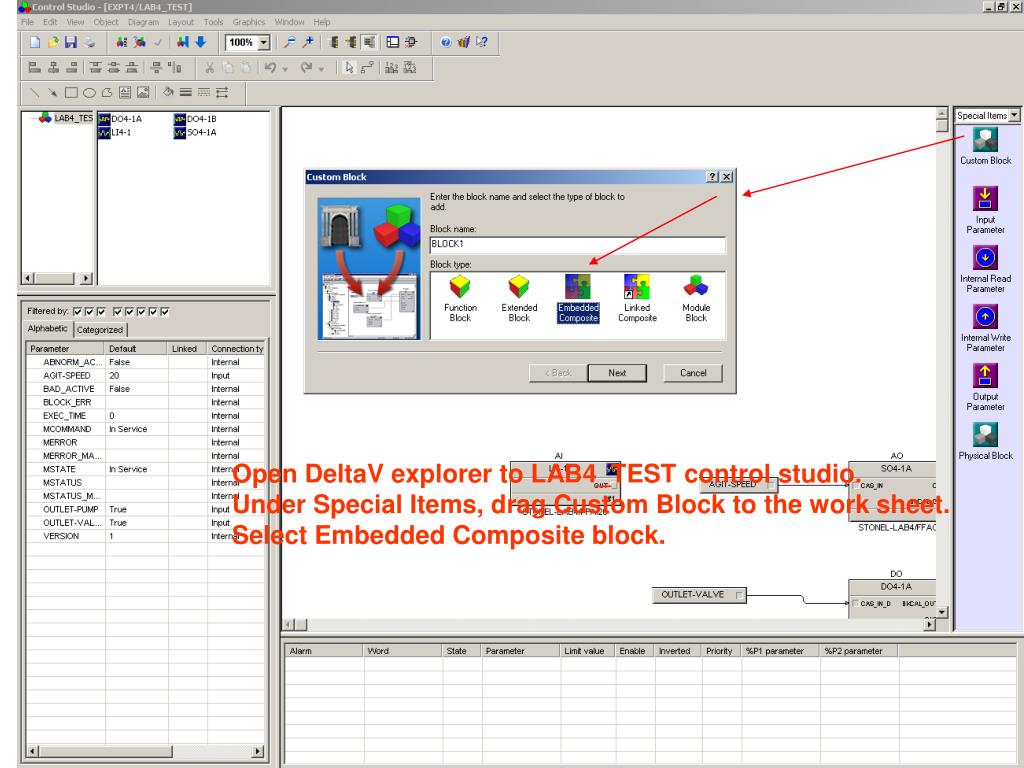Select the AGIT-SPEED parameter row
Viewport: 1024px width, 768px height.
[146, 376]
